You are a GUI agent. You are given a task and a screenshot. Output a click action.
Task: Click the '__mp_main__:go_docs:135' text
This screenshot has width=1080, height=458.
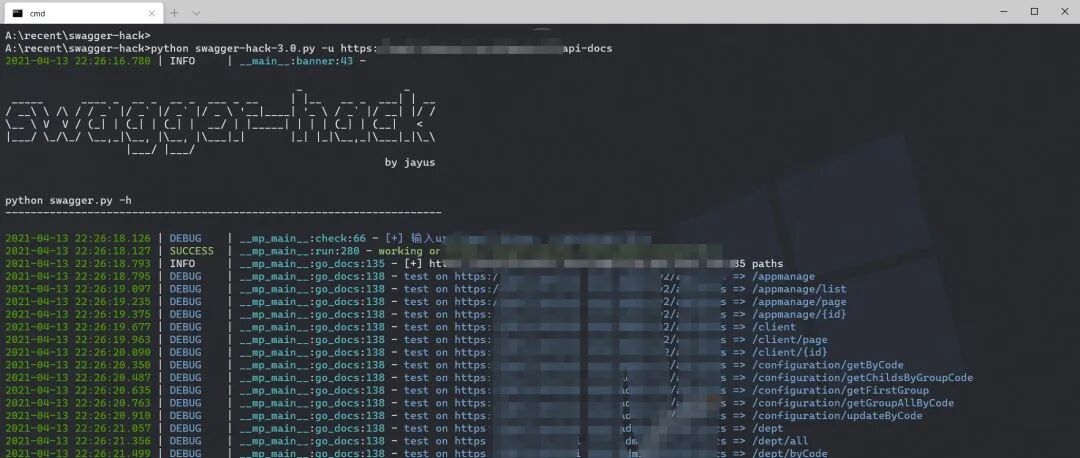point(312,264)
